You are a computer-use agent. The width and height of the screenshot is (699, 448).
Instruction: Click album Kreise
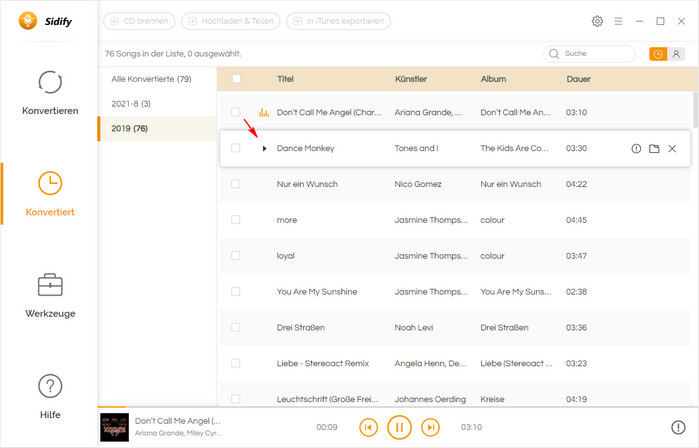coord(492,399)
